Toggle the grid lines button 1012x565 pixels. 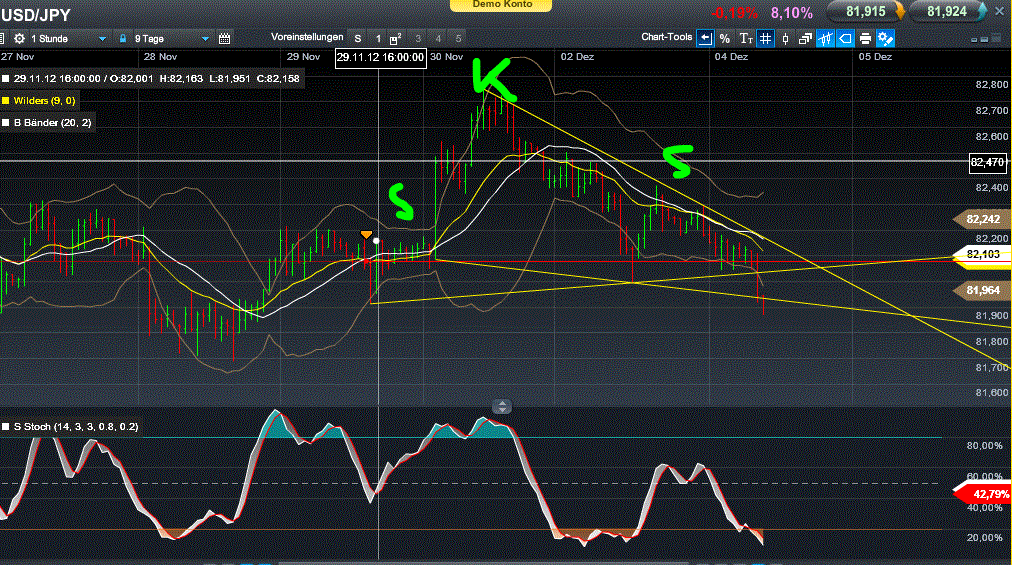[765, 38]
